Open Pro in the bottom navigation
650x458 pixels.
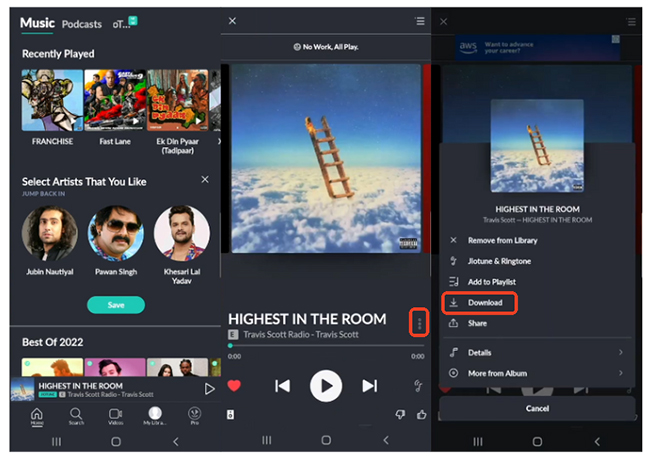tap(194, 415)
